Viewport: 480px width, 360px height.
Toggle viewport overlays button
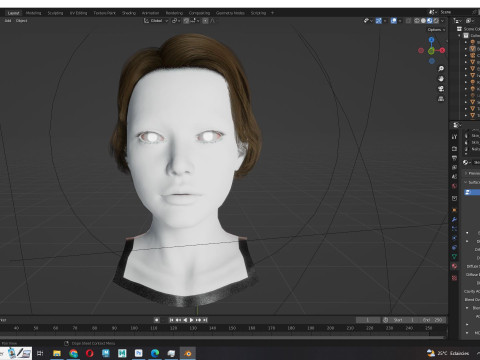click(394, 21)
